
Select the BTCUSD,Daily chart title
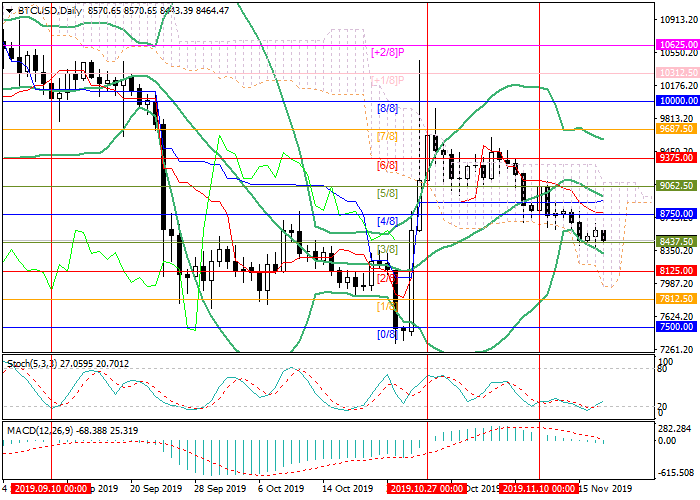point(49,10)
